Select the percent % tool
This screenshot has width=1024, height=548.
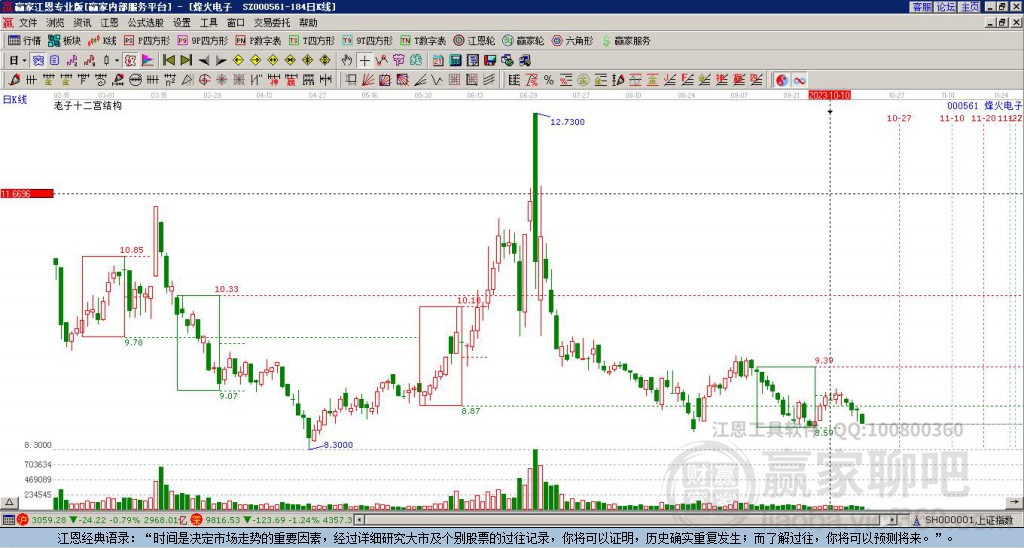click(x=549, y=80)
